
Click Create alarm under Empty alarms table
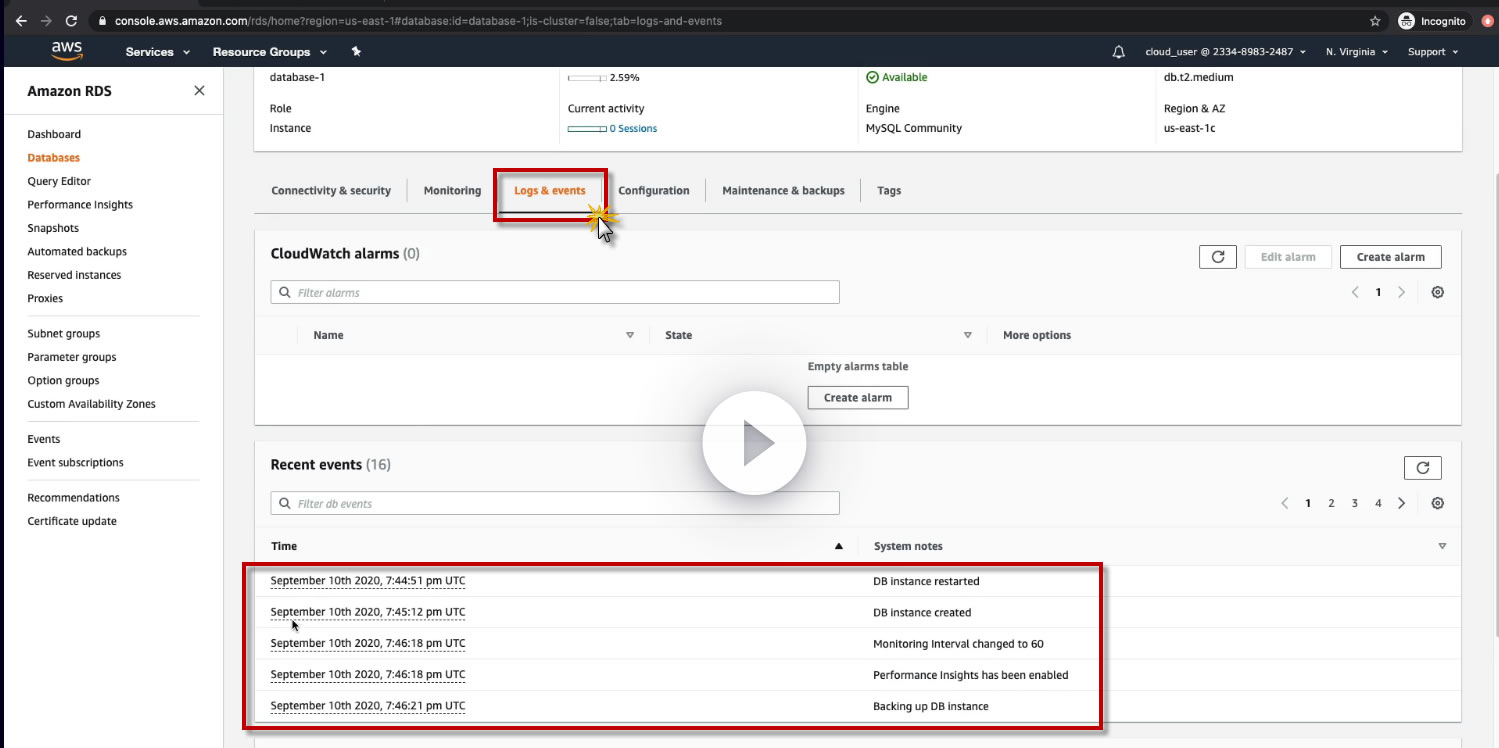coord(857,398)
